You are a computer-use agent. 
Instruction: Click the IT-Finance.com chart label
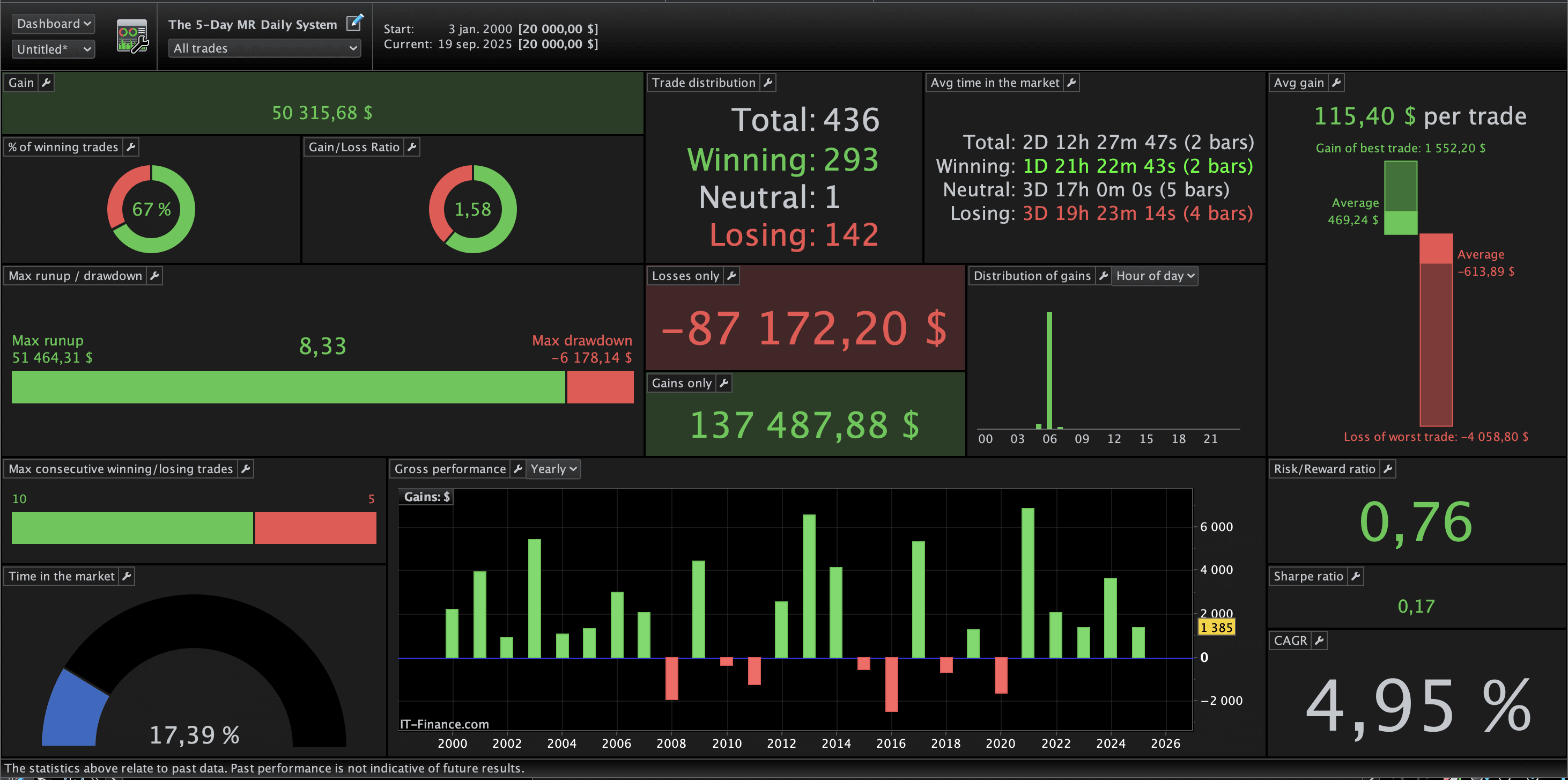click(445, 724)
